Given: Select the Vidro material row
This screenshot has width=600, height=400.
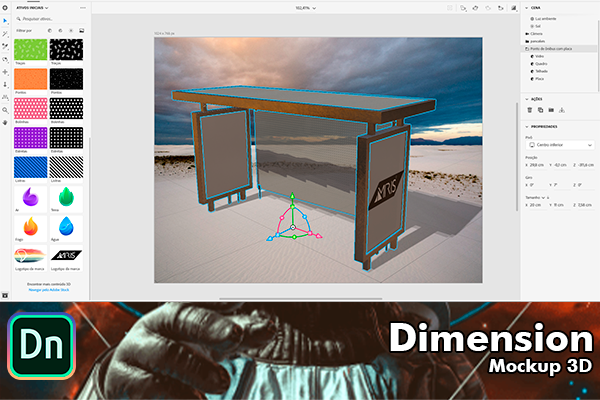Looking at the screenshot, I should tap(560, 56).
